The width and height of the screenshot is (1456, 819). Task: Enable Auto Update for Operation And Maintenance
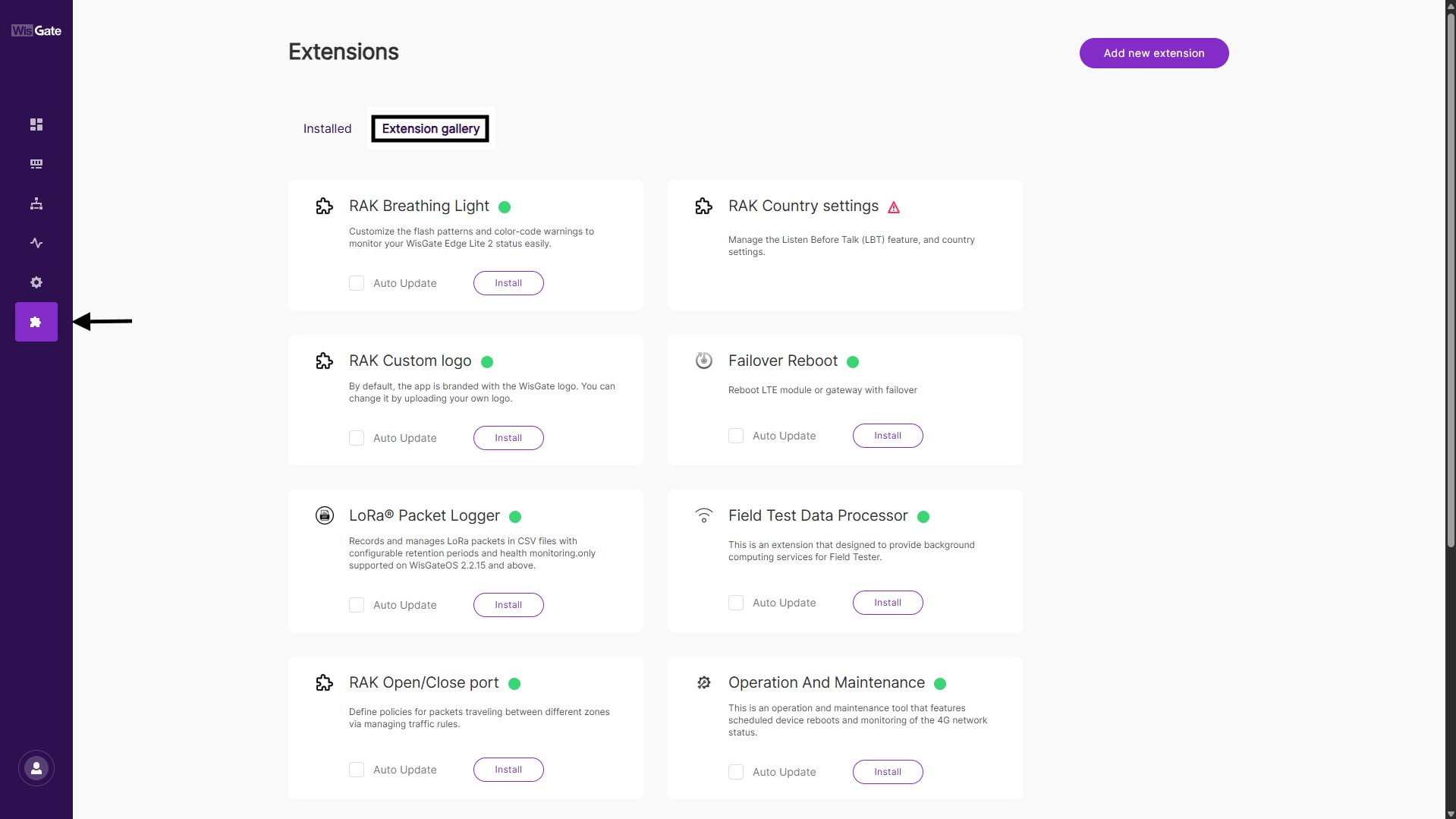pyautogui.click(x=736, y=772)
